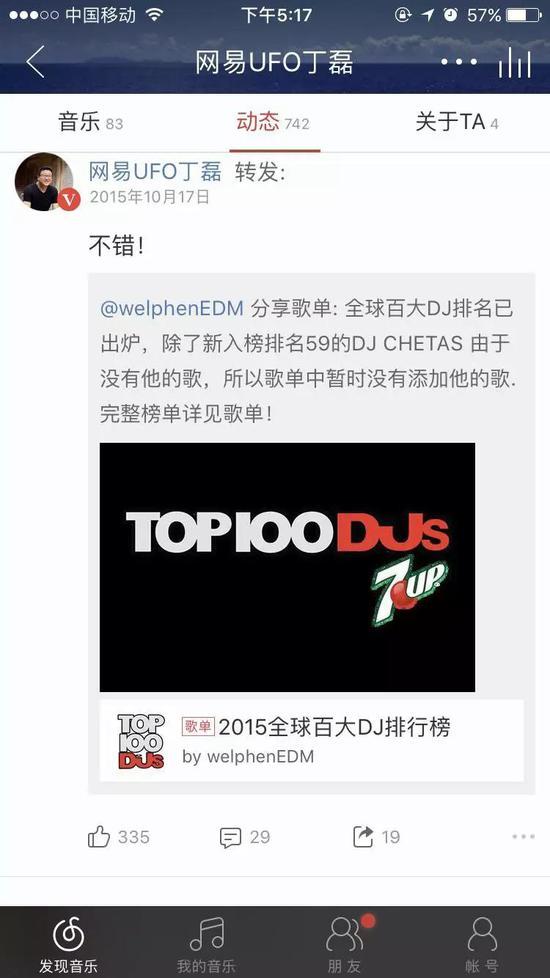
Task: Open the @welphenEDM user link
Action: 172,309
